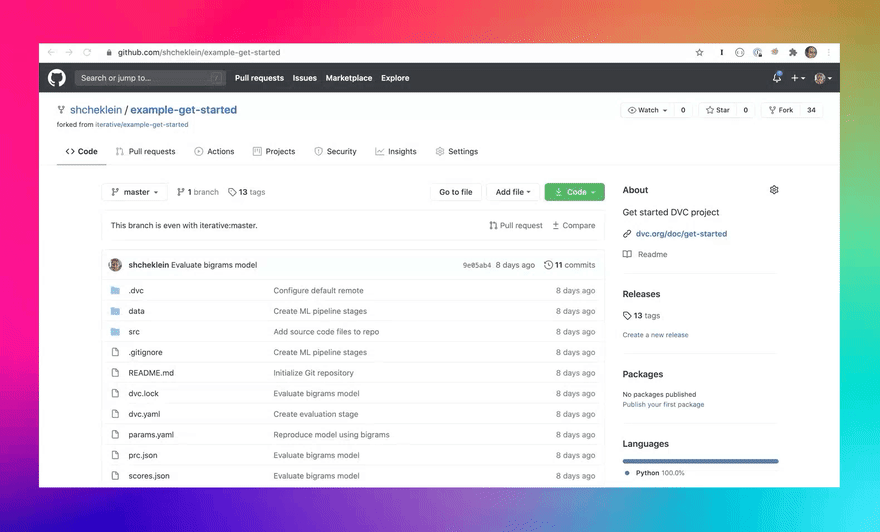The width and height of the screenshot is (880, 532).
Task: Open the README.md file
Action: click(151, 373)
